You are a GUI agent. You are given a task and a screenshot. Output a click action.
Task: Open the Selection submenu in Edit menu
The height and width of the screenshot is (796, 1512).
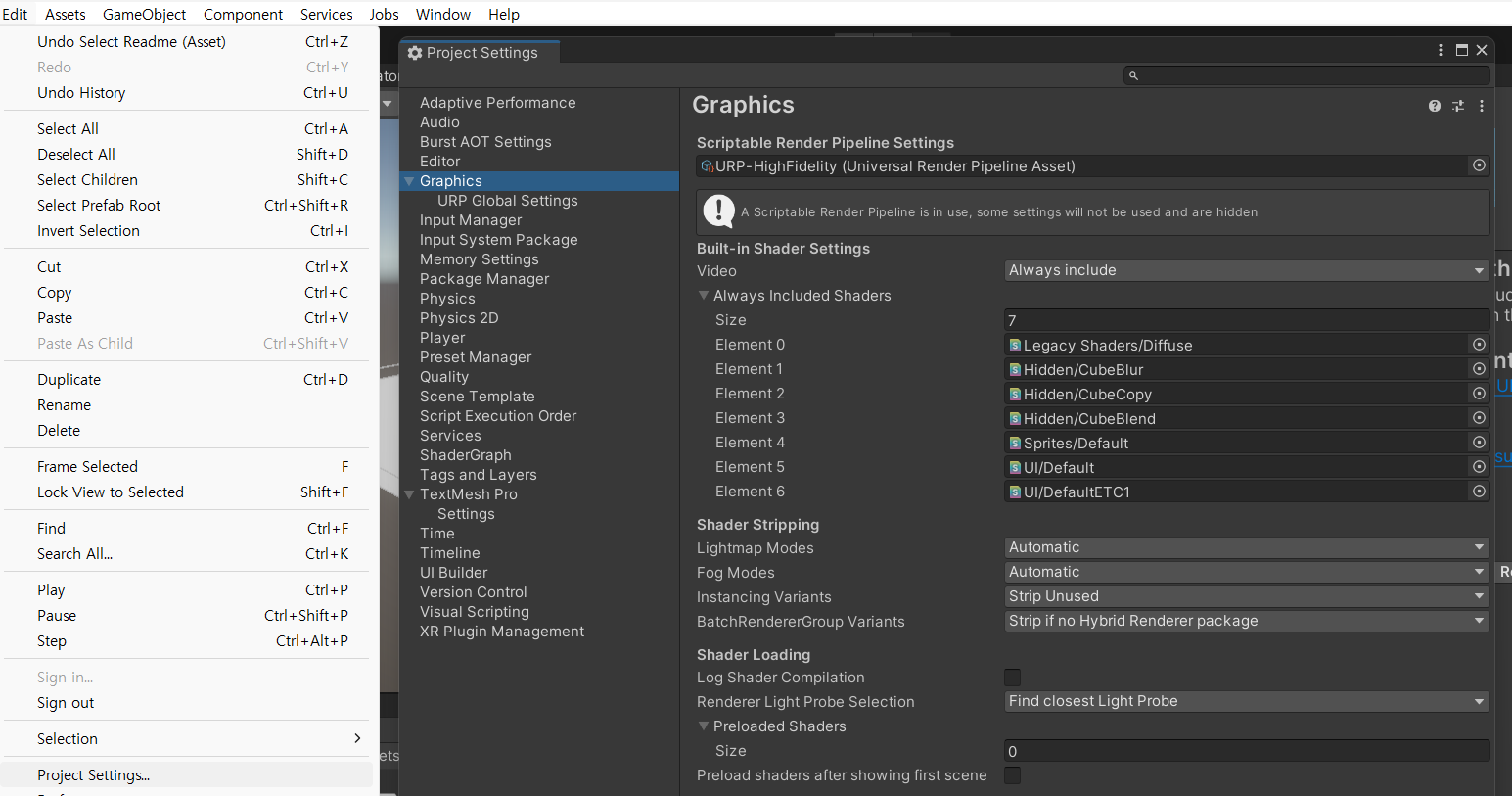point(188,739)
